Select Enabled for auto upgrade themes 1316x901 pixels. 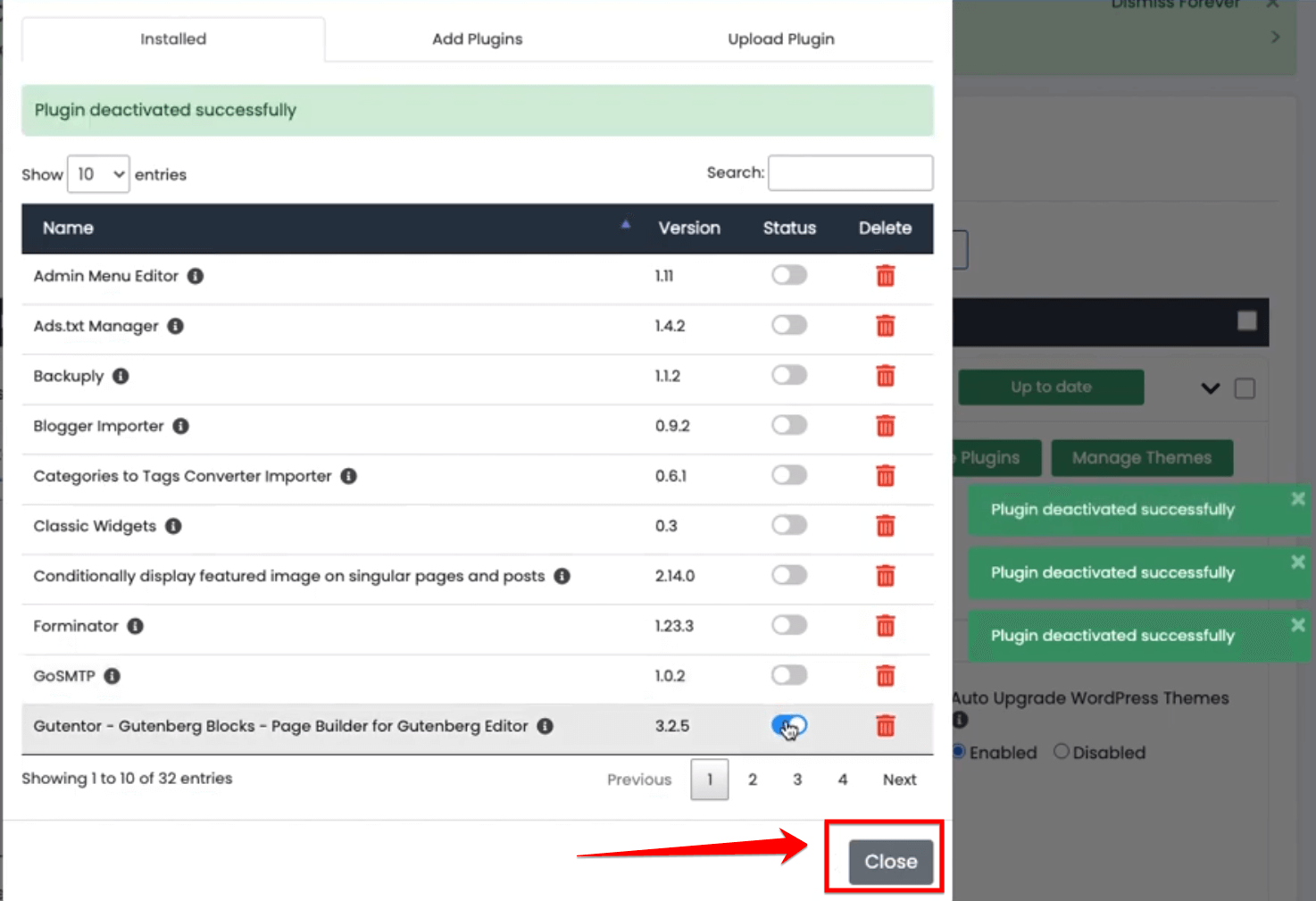[960, 752]
